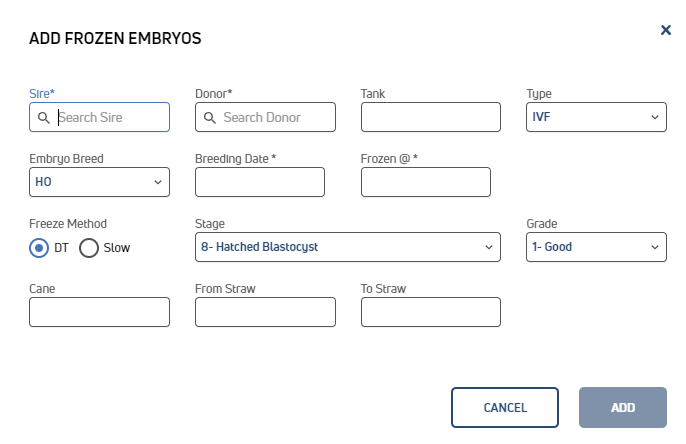This screenshot has height=444, width=686.
Task: Click into the Search Donor field
Action: tap(265, 117)
